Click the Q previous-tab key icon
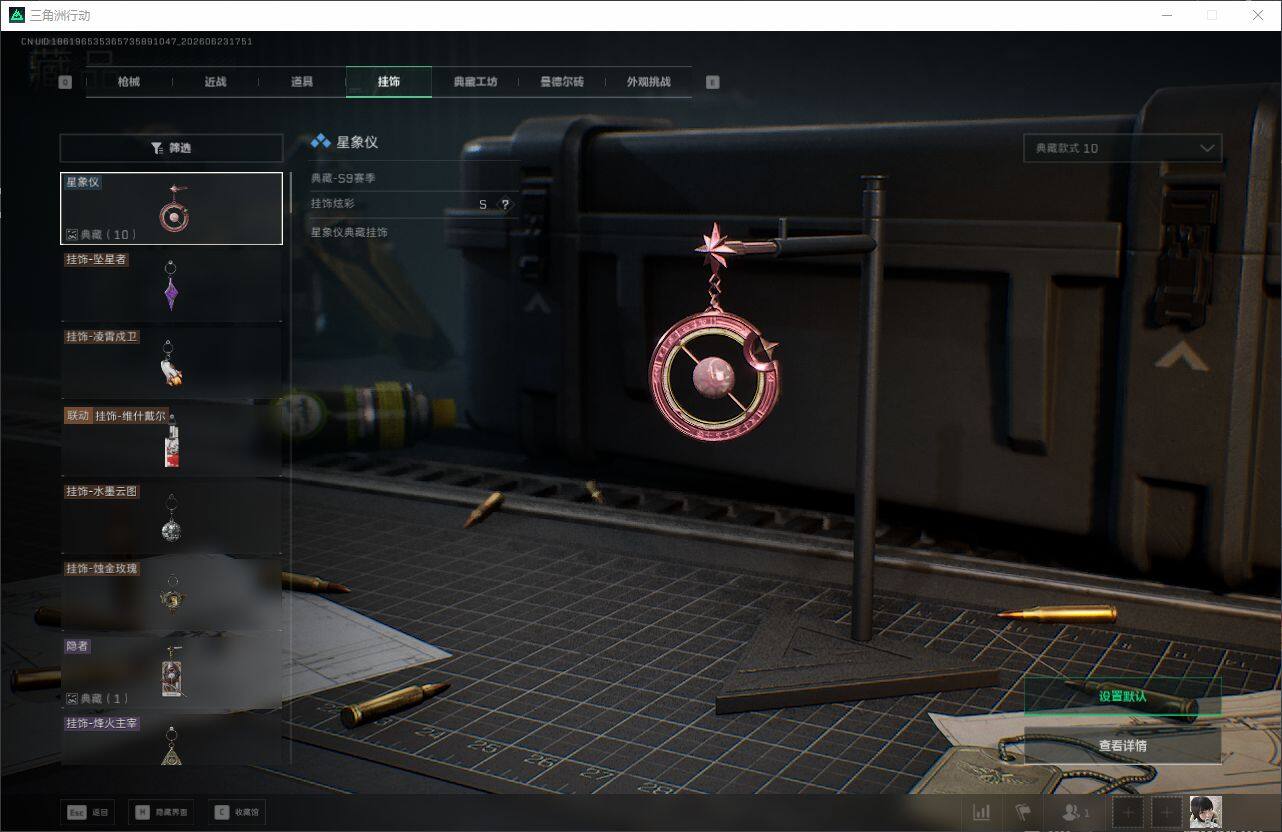 point(65,83)
